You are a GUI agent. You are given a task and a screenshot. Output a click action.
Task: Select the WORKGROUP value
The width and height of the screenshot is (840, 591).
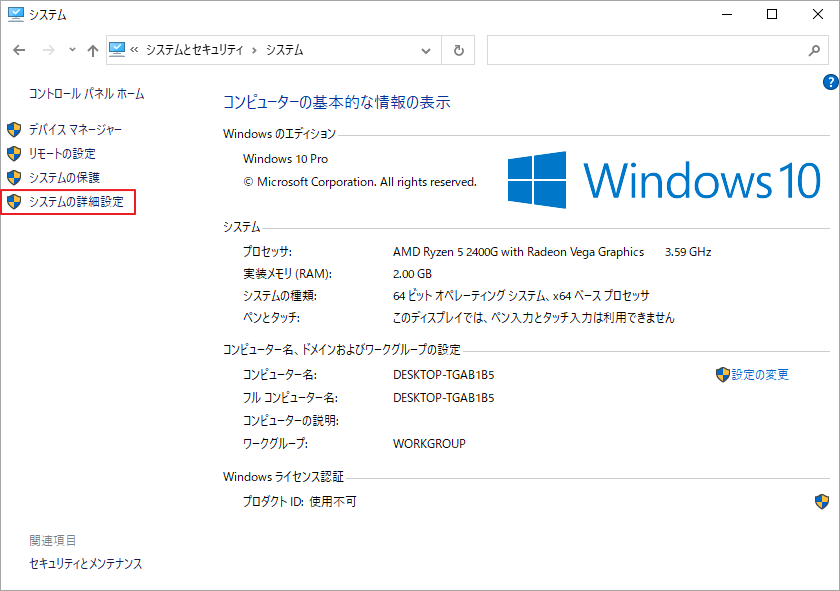(x=429, y=444)
